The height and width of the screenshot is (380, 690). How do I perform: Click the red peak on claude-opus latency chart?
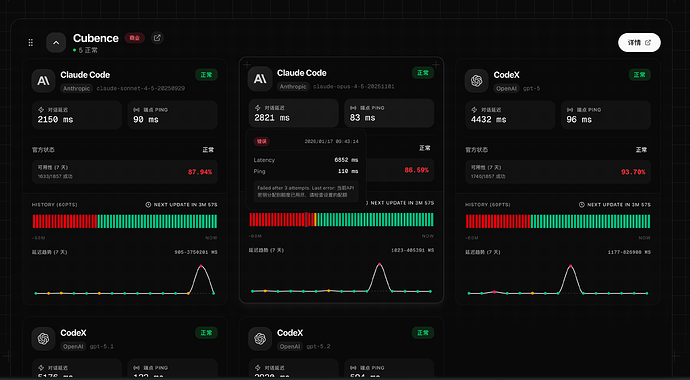(379, 264)
